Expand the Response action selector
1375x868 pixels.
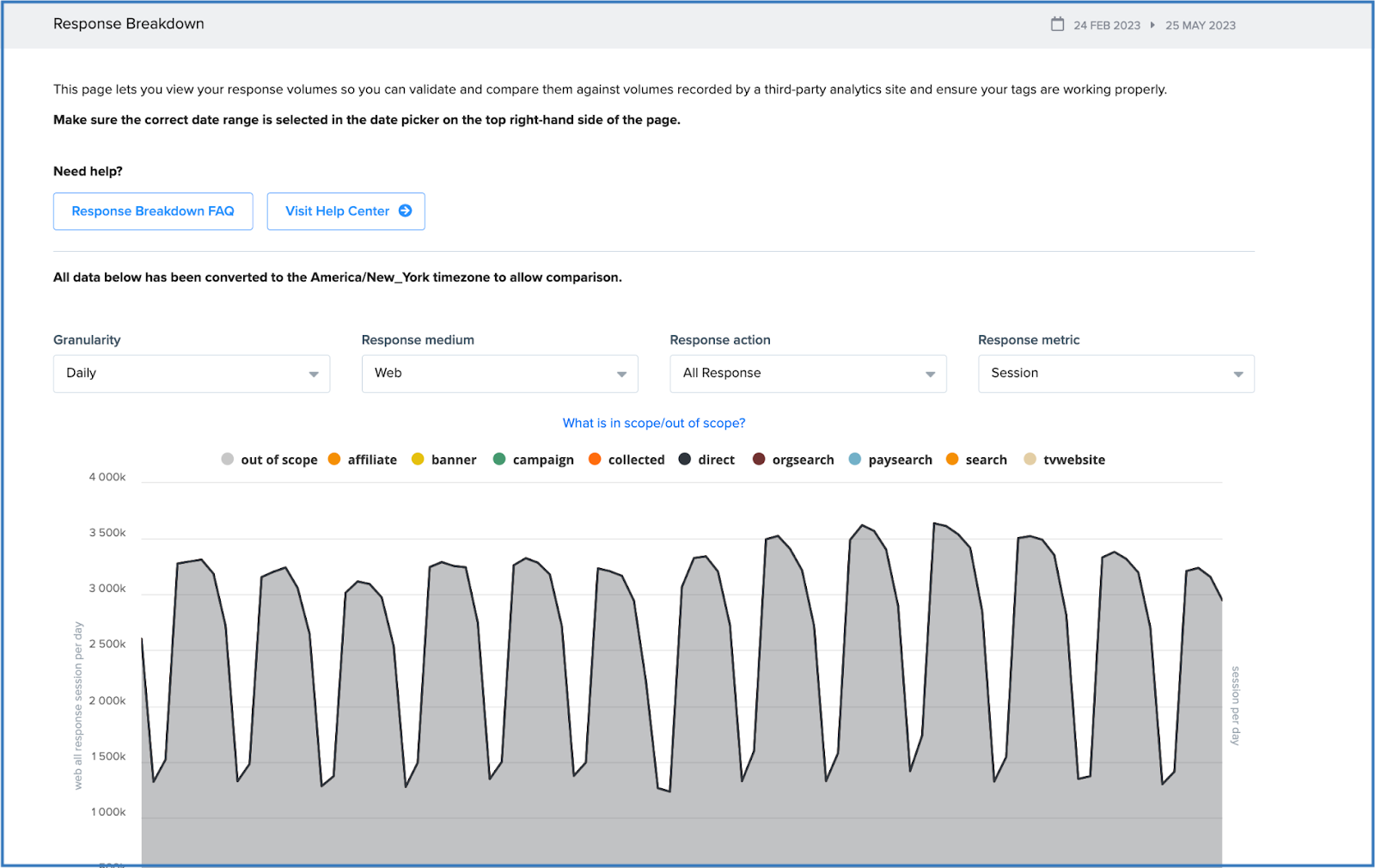click(807, 373)
